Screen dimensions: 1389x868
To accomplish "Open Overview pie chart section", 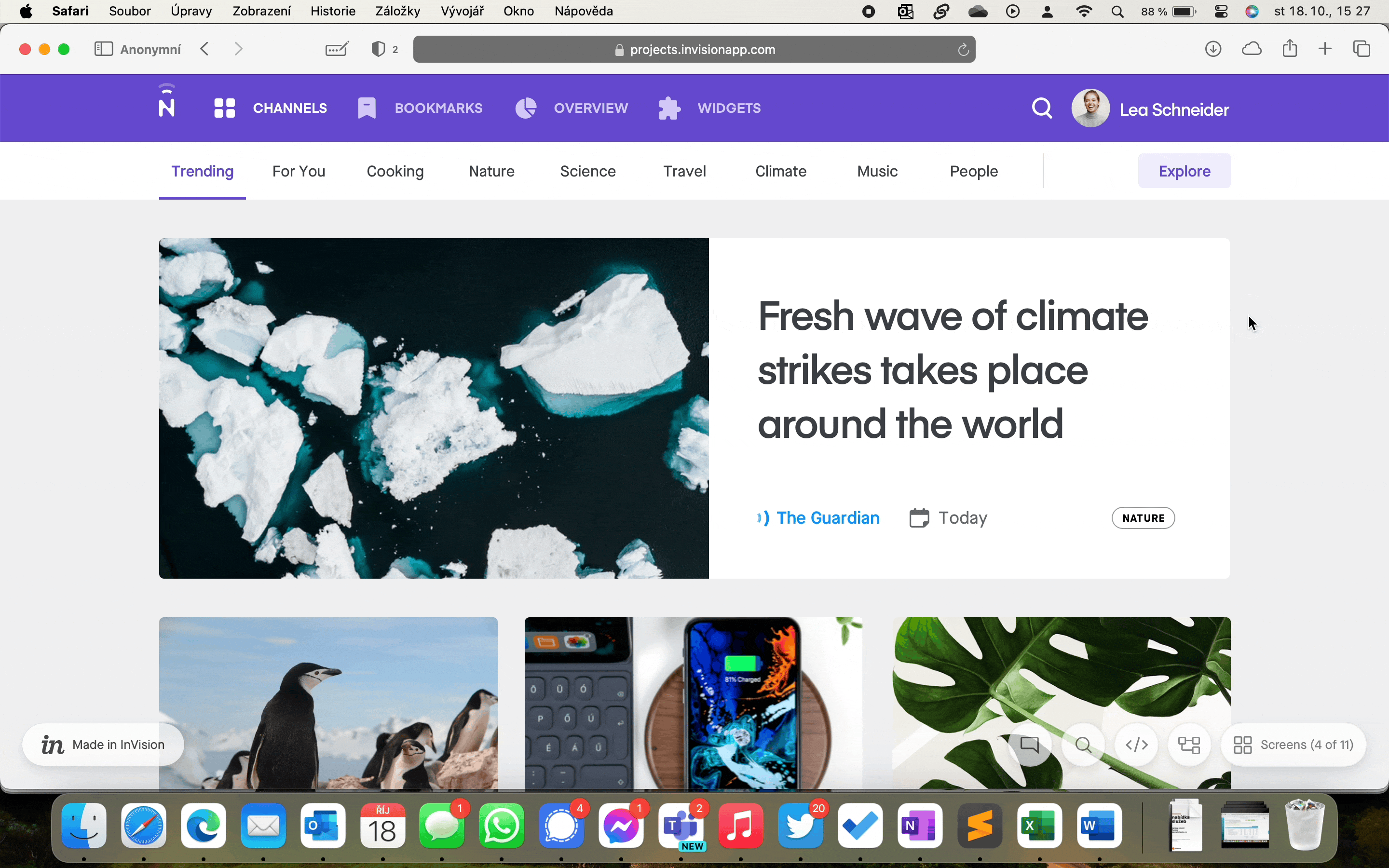I will (x=572, y=108).
